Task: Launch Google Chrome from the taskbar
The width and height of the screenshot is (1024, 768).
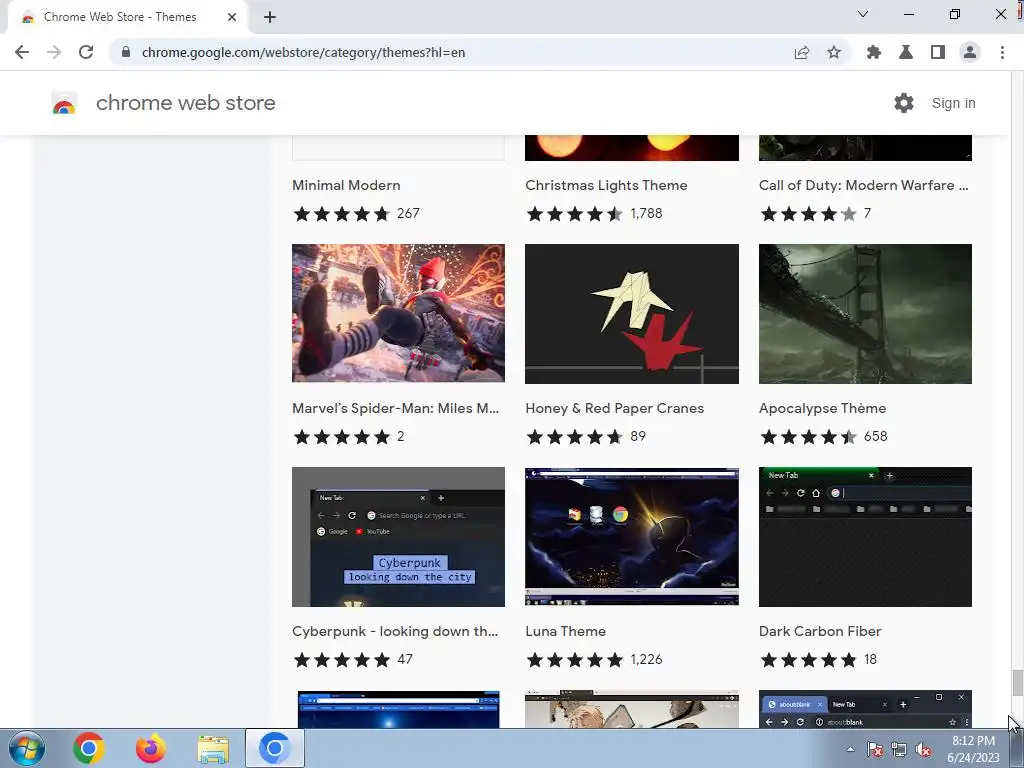Action: point(89,748)
